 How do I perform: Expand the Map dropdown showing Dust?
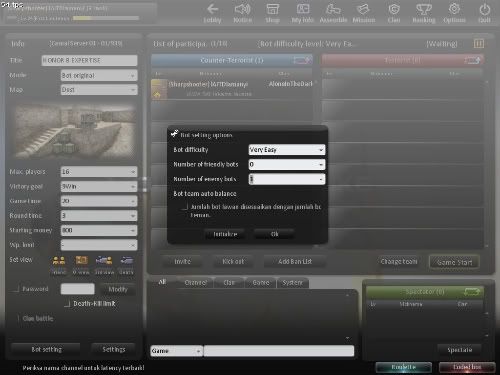tap(99, 90)
